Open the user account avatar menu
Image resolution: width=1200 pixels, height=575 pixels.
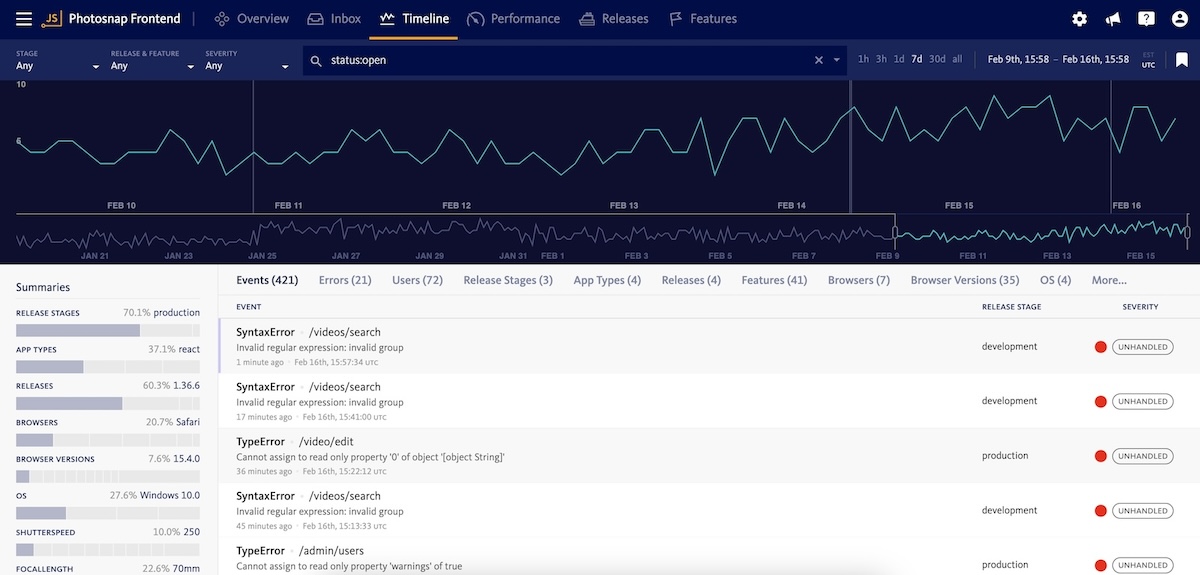1179,19
